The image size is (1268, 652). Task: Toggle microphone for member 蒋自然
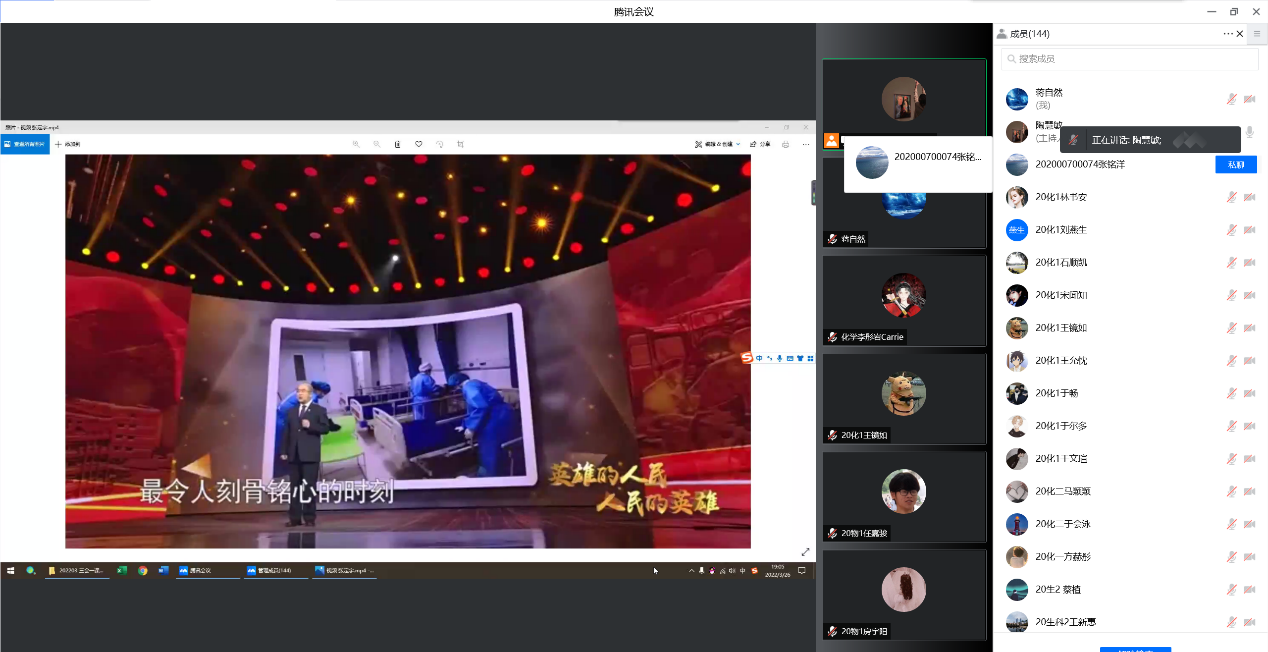1232,99
